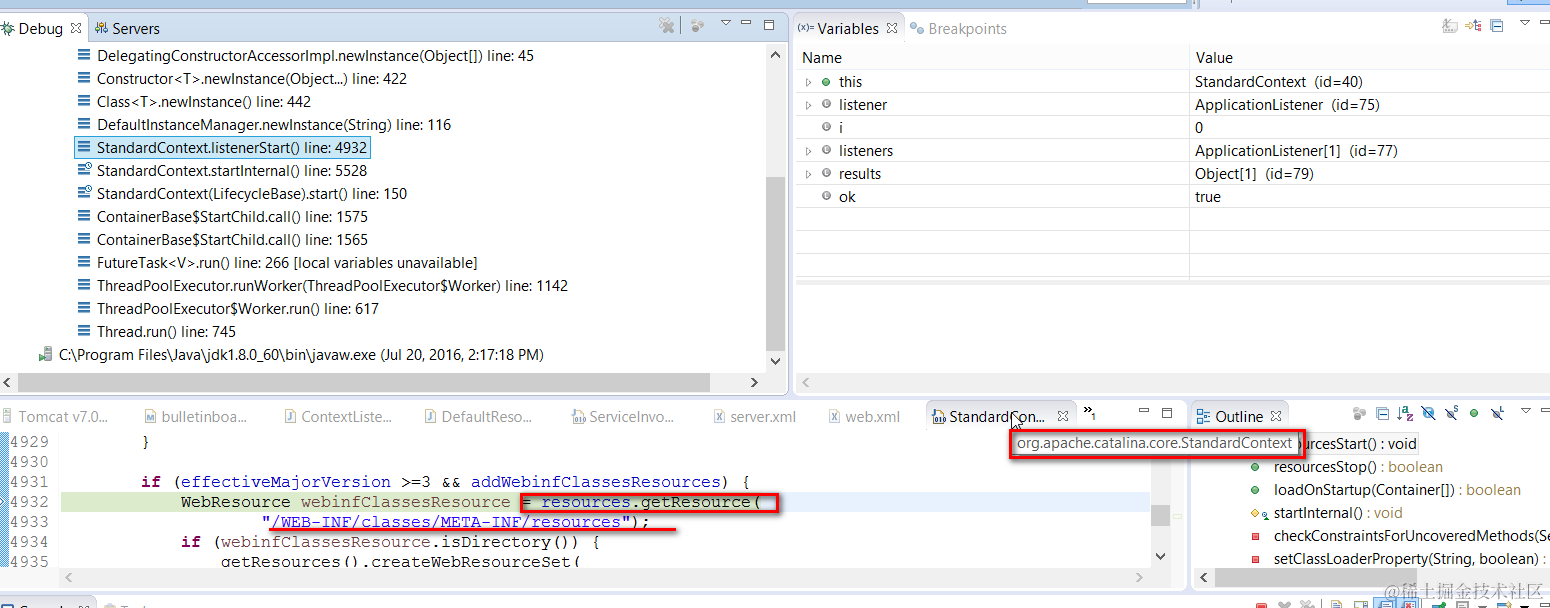This screenshot has width=1550, height=608.
Task: Close the Variables tab
Action: [x=891, y=28]
